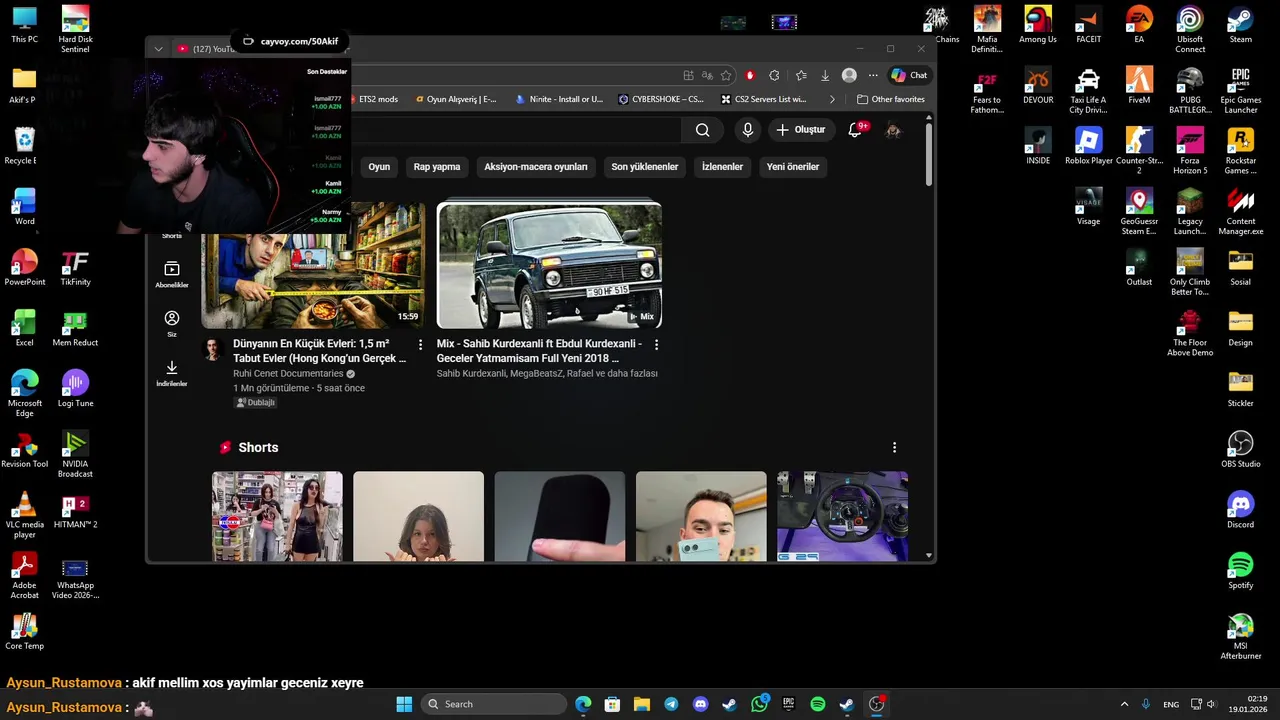Open the racing wheel Short thumbnail
The image size is (1280, 720).
pos(842,516)
